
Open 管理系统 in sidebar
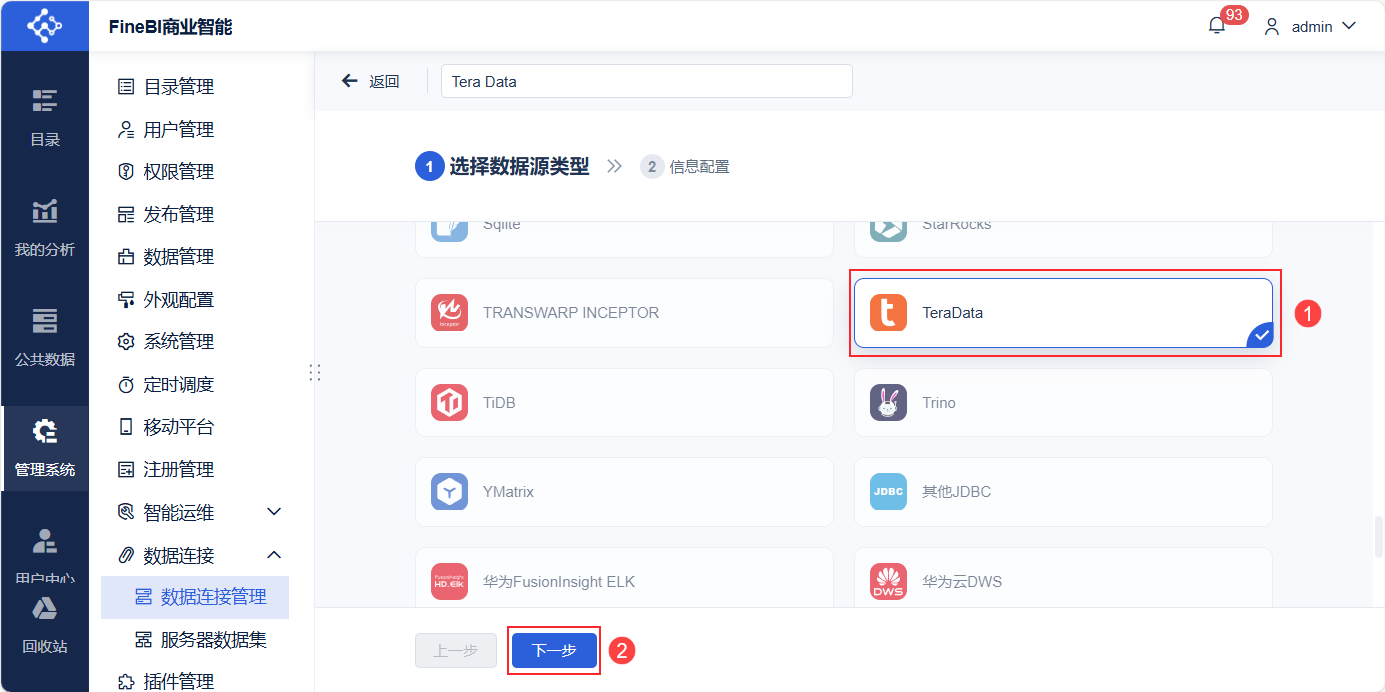pyautogui.click(x=44, y=448)
